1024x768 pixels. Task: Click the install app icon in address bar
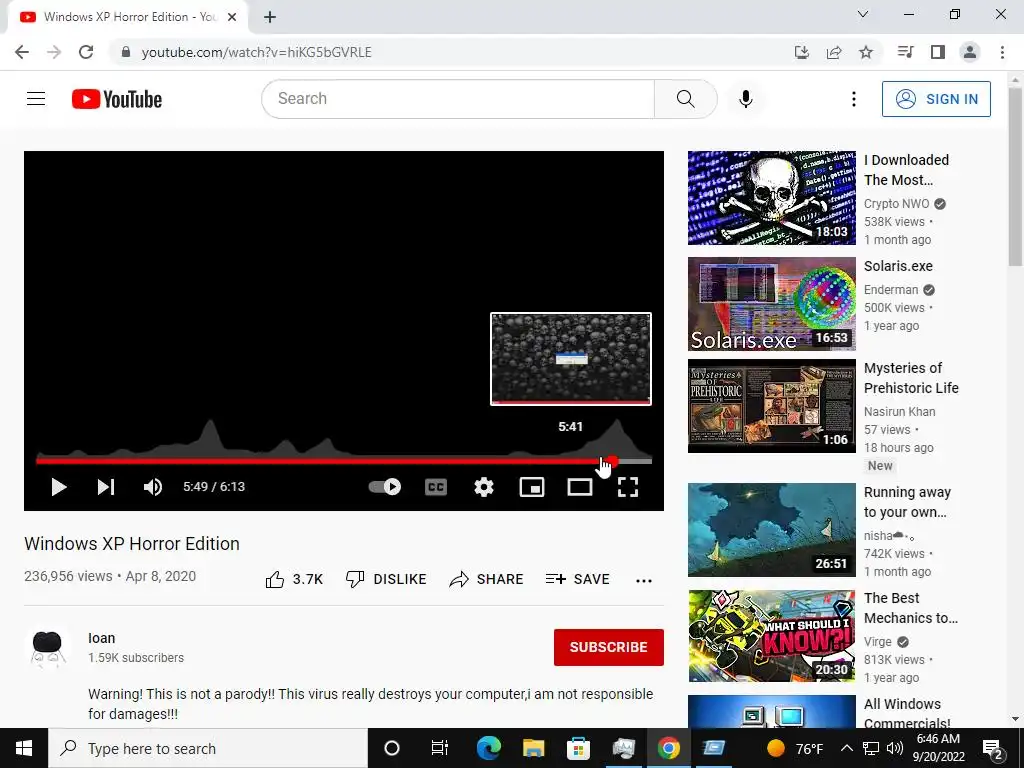tap(802, 52)
